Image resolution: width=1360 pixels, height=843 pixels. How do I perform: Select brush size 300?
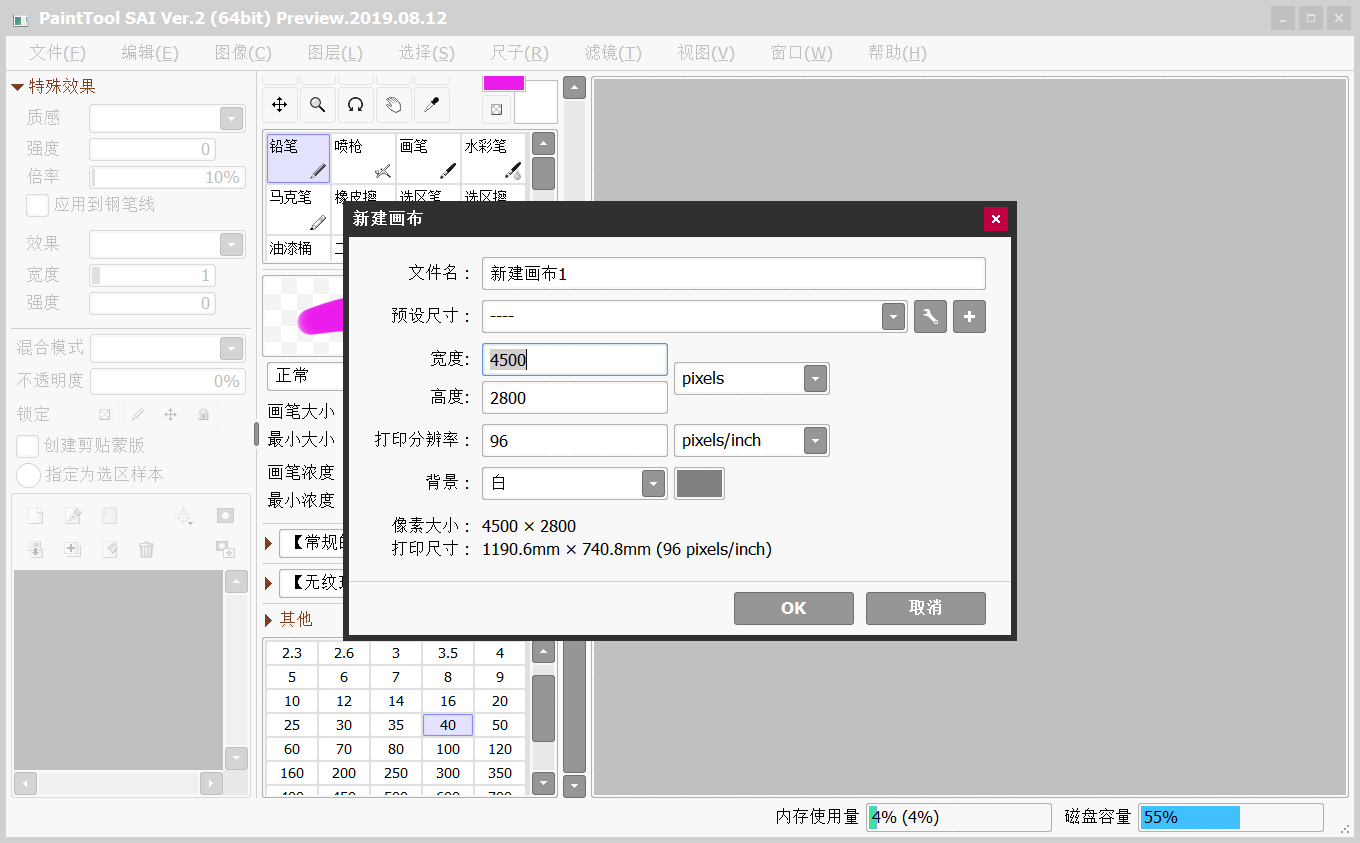click(x=448, y=773)
